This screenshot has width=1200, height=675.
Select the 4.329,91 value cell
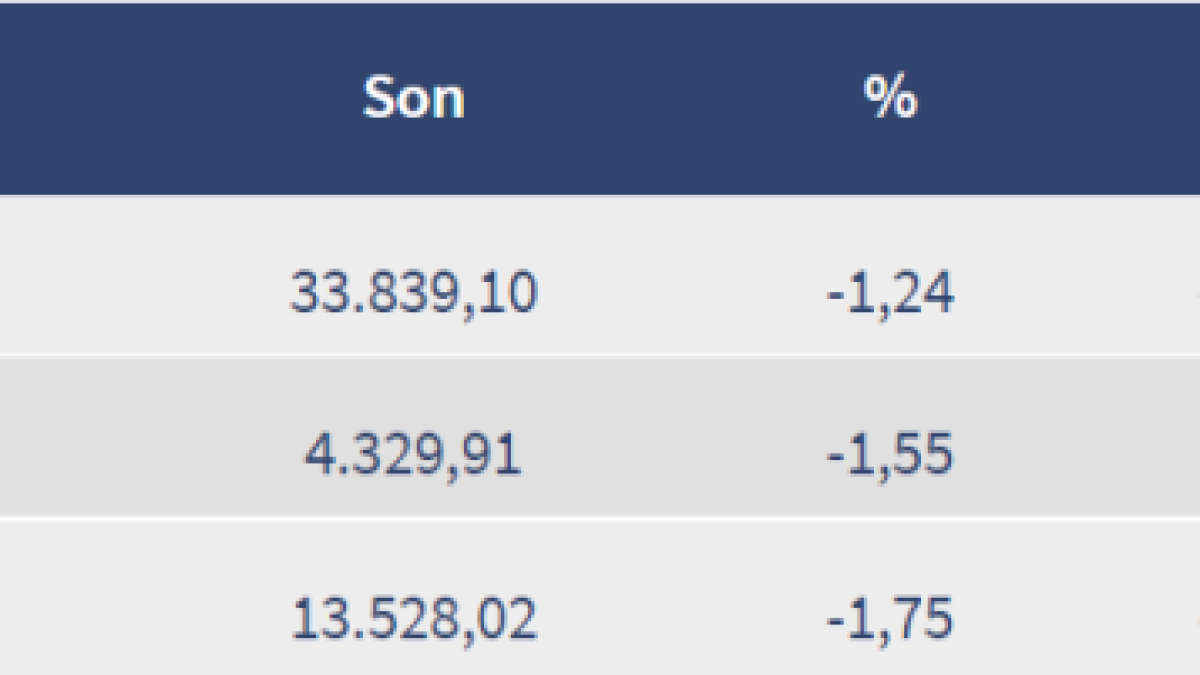pyautogui.click(x=413, y=455)
